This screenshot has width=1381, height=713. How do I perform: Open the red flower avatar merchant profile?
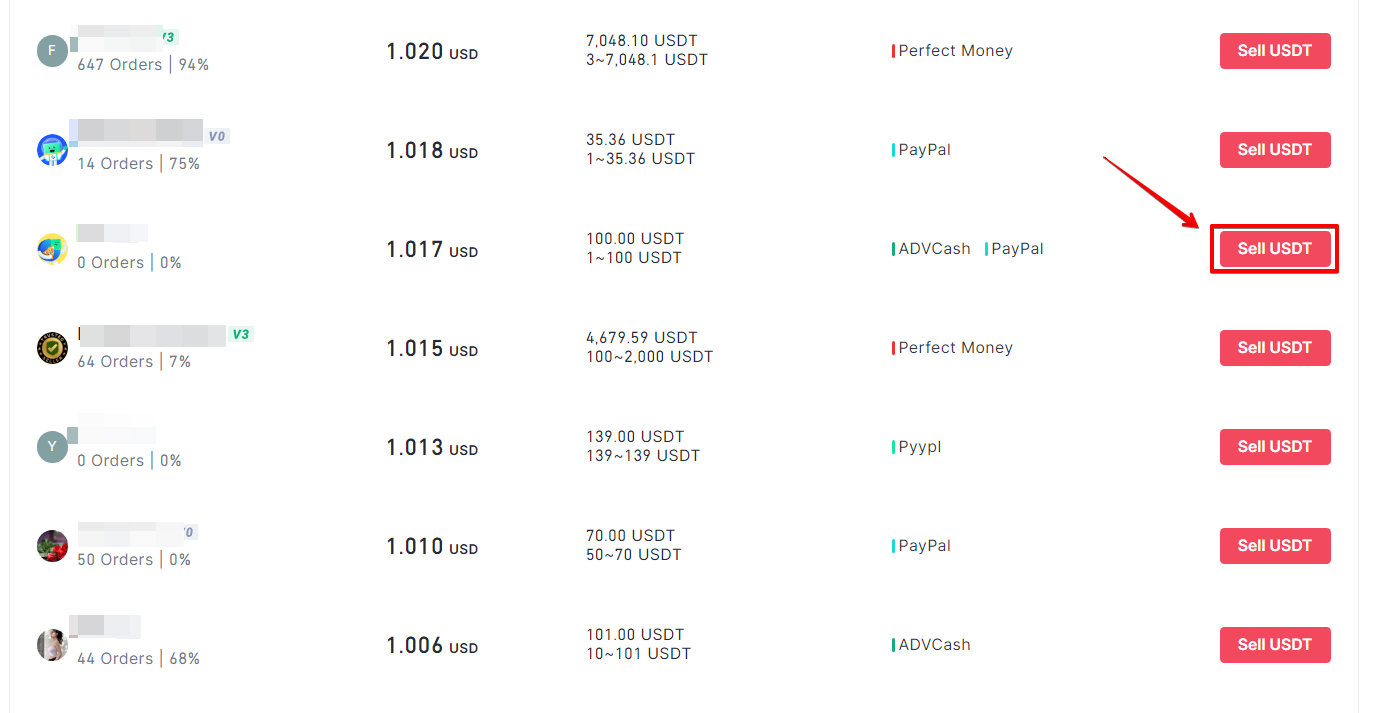[x=52, y=546]
